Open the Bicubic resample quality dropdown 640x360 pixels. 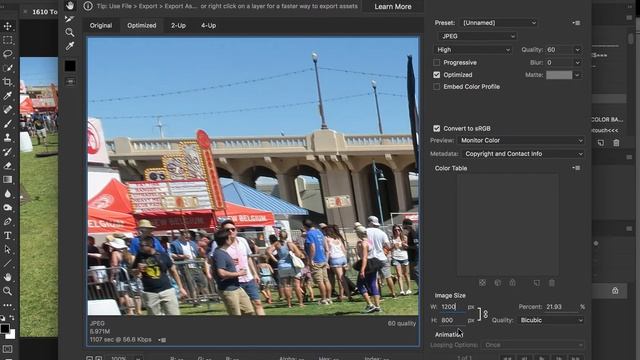pyautogui.click(x=551, y=320)
